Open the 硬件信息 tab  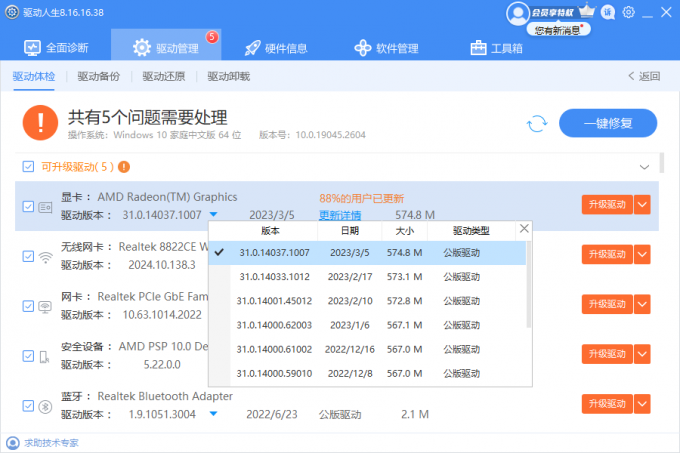276,48
